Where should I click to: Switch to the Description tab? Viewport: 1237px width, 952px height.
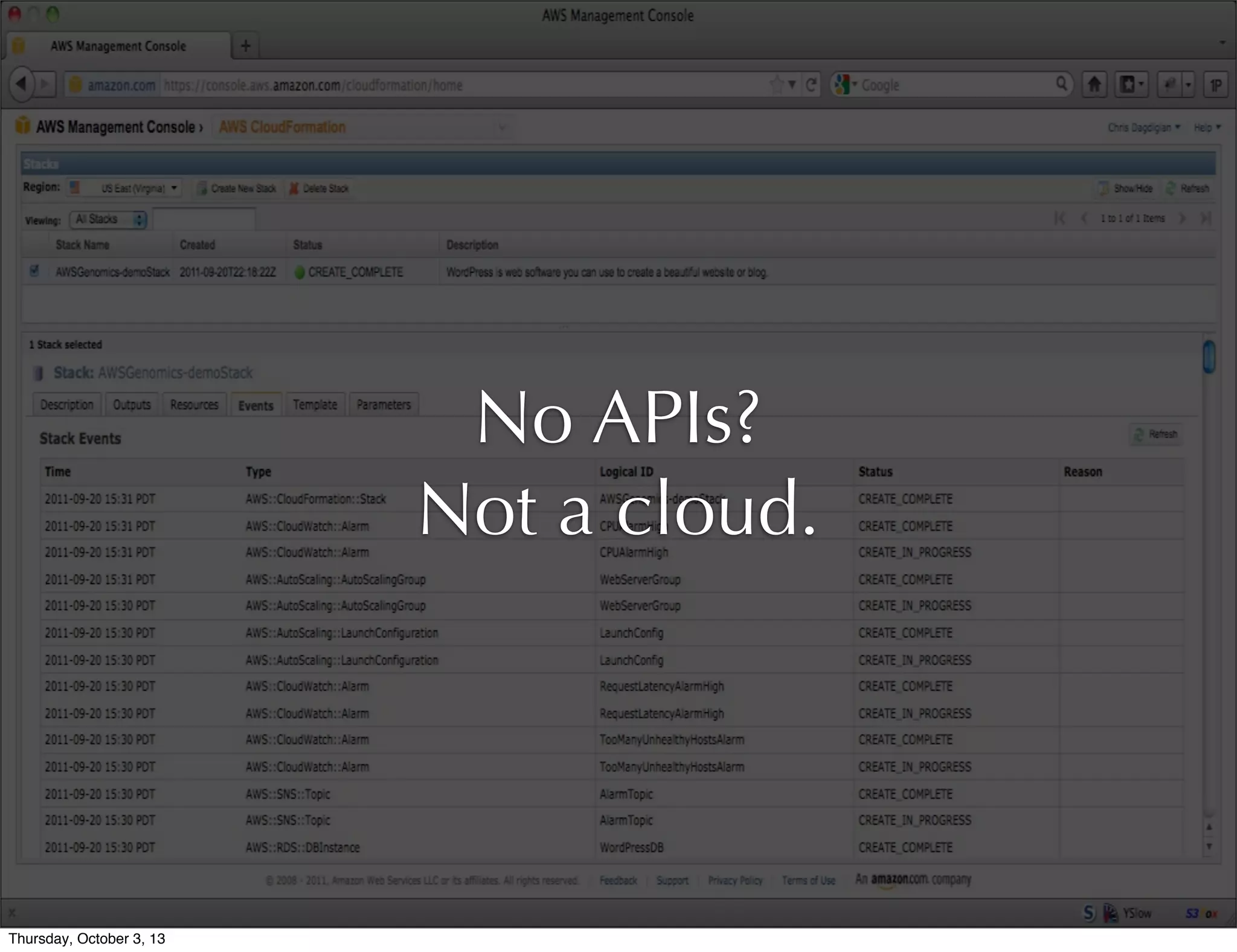coord(66,404)
